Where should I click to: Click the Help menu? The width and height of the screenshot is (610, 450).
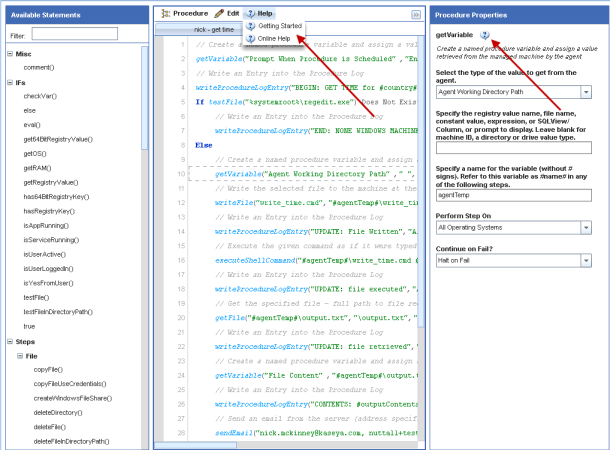click(x=259, y=14)
